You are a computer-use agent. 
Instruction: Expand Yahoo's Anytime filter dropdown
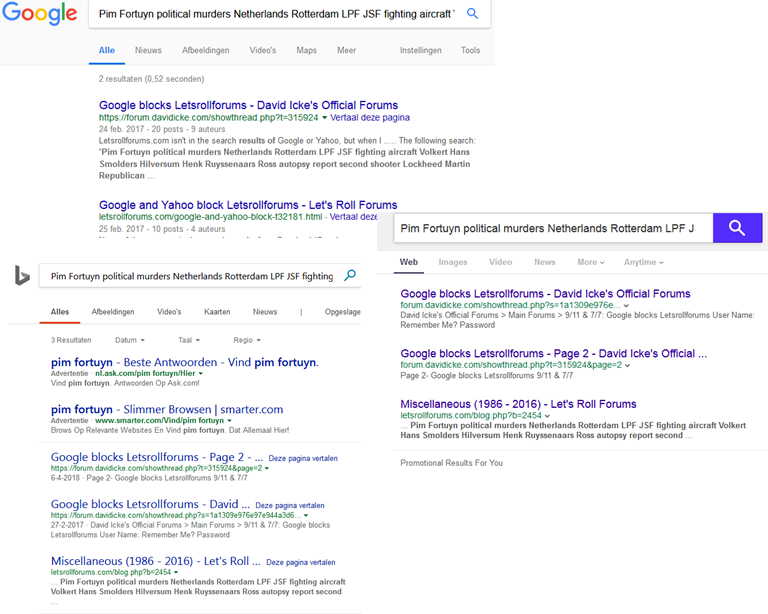point(644,262)
